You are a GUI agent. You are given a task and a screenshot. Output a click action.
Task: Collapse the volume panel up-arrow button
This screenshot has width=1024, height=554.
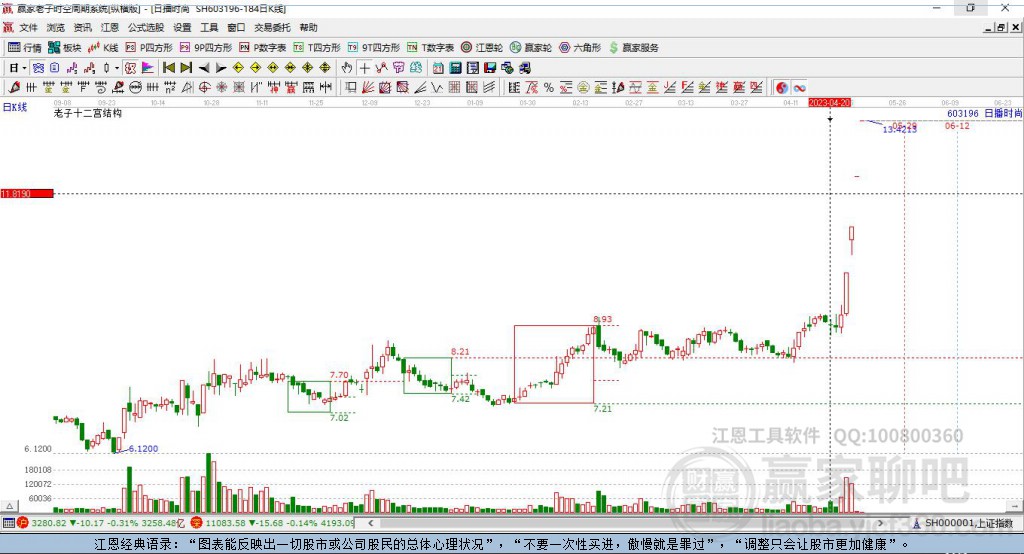[9, 506]
